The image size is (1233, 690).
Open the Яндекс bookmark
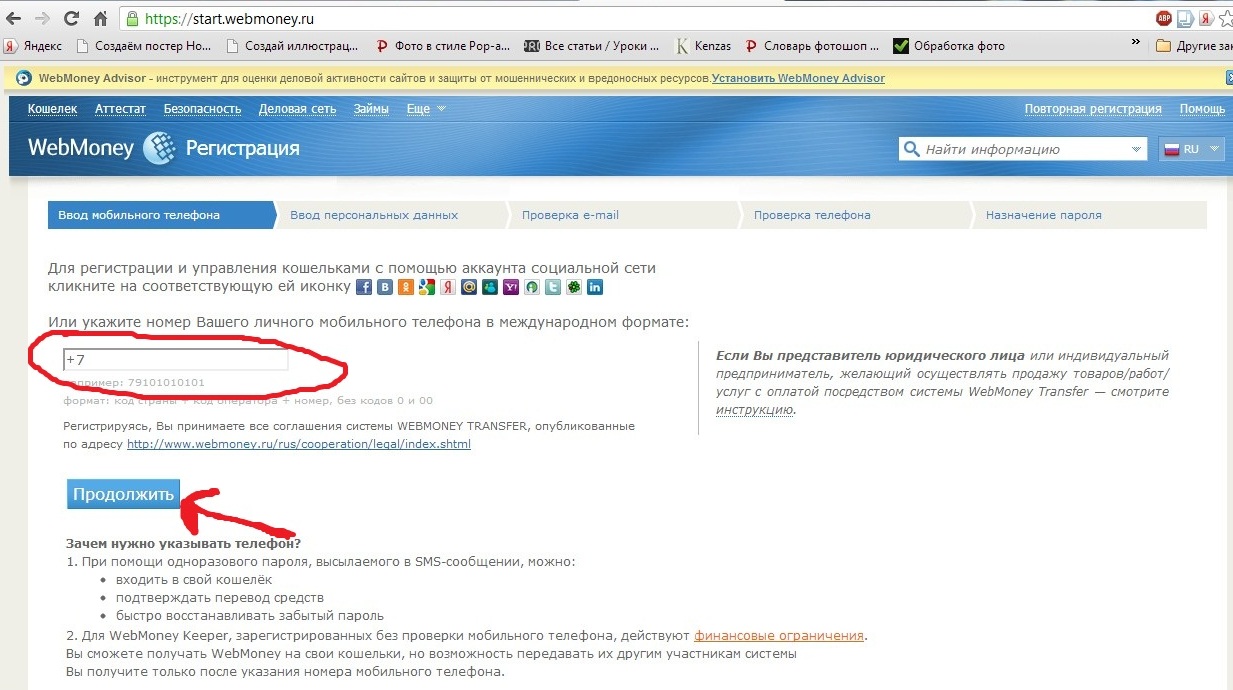click(x=33, y=45)
